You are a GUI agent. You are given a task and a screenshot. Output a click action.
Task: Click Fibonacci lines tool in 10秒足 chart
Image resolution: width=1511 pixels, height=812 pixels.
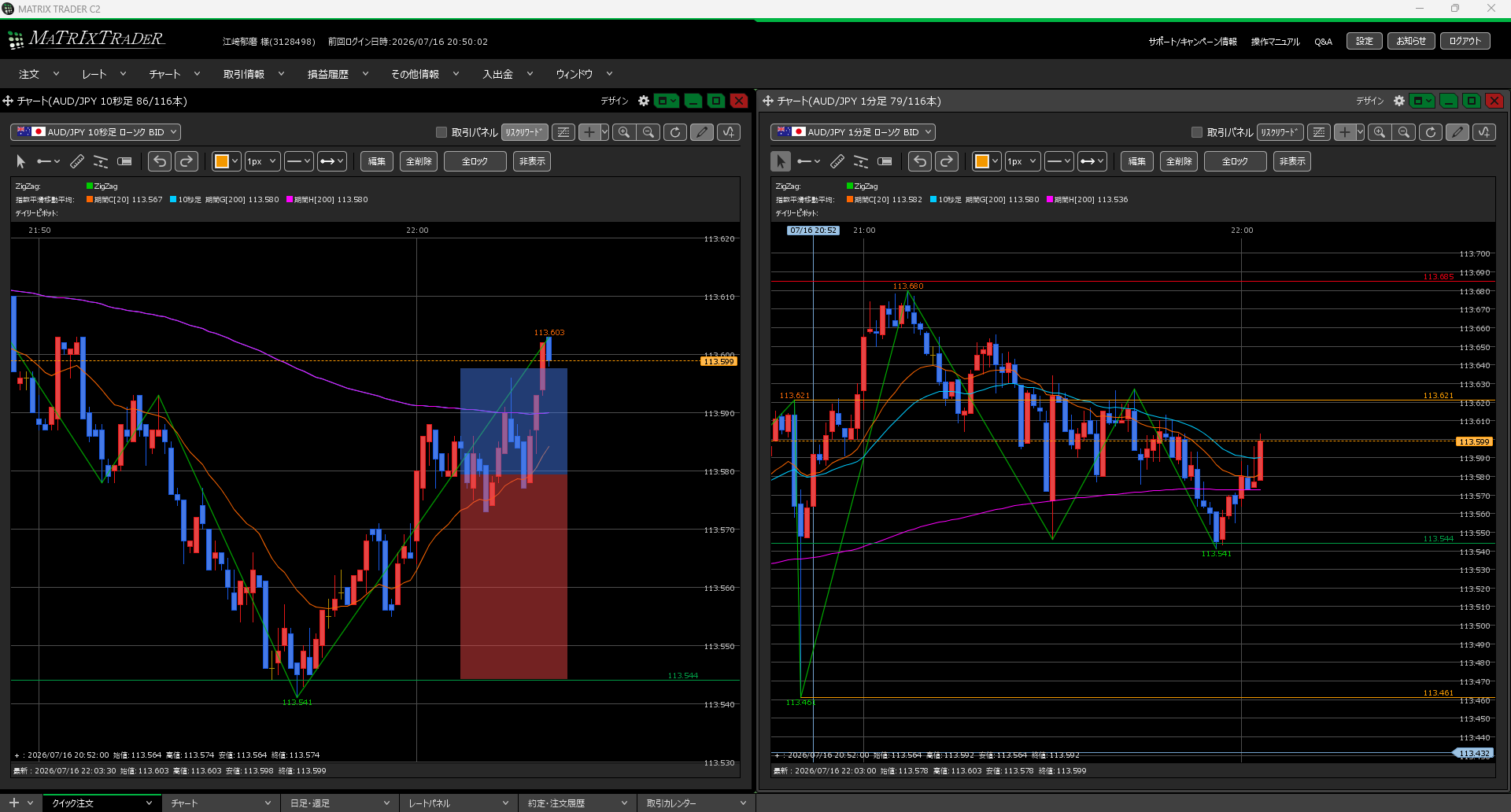(101, 161)
